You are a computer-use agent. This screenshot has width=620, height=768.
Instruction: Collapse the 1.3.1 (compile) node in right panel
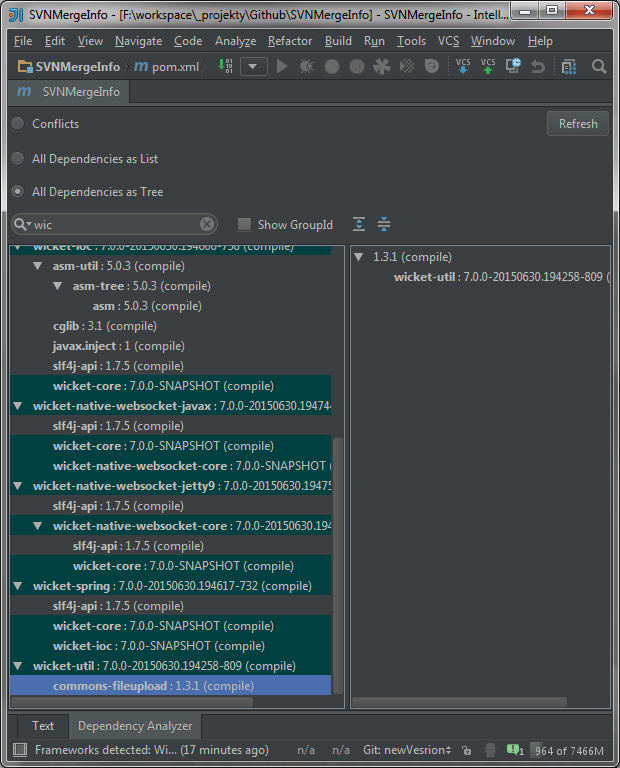coord(359,257)
